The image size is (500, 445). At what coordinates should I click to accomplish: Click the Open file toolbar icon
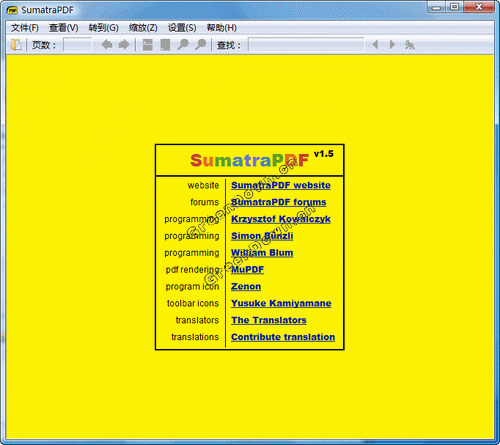point(16,45)
